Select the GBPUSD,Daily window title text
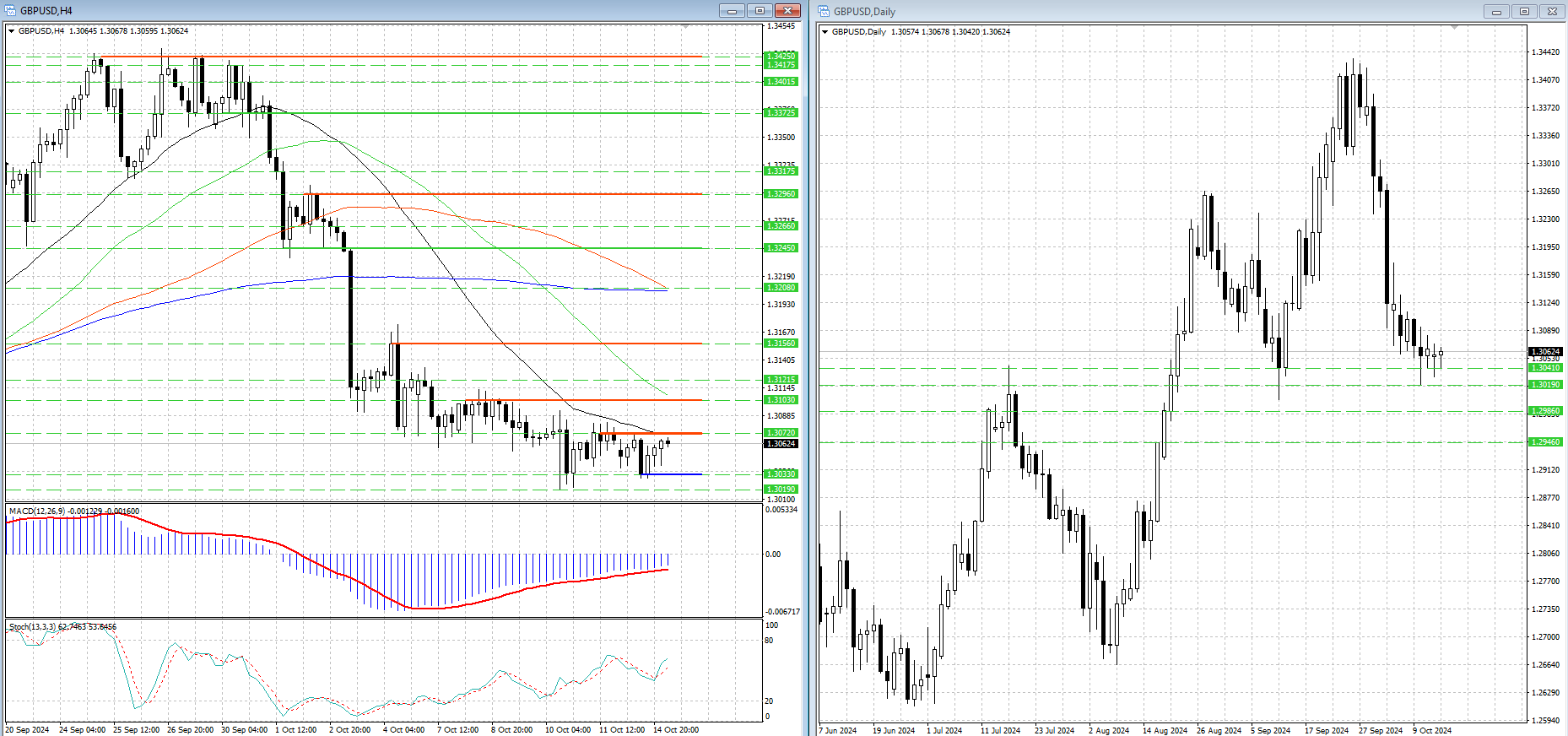The width and height of the screenshot is (1568, 736). (864, 11)
